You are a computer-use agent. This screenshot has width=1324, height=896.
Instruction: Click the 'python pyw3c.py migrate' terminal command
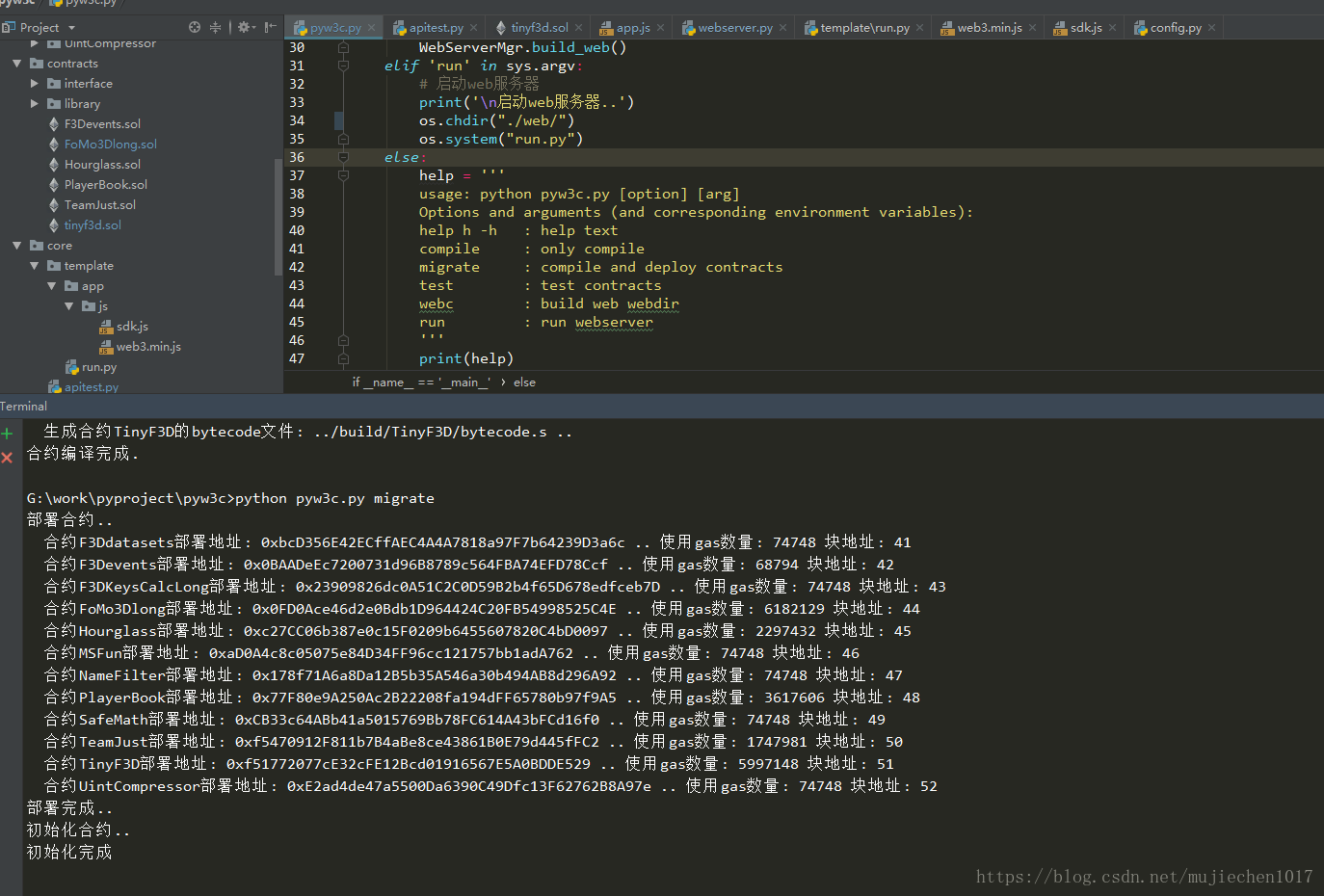coord(334,498)
